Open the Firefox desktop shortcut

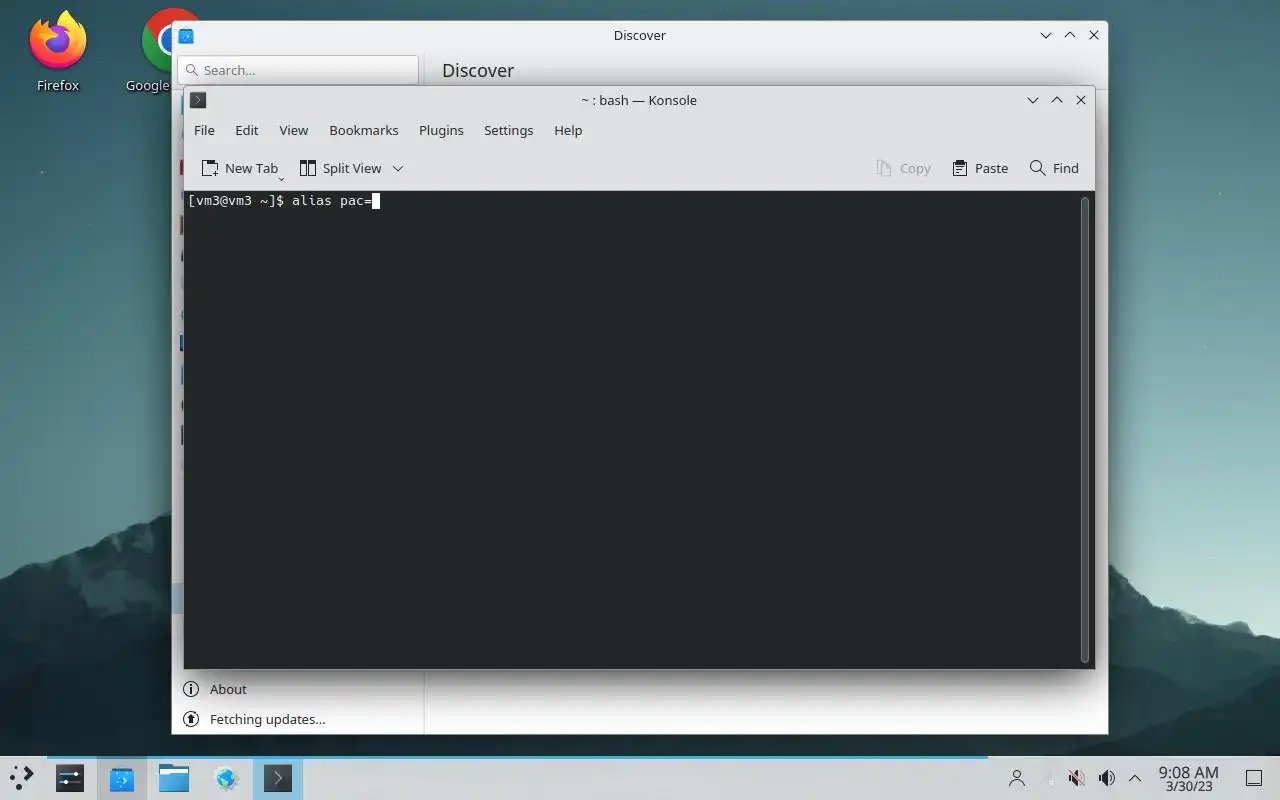pyautogui.click(x=58, y=52)
